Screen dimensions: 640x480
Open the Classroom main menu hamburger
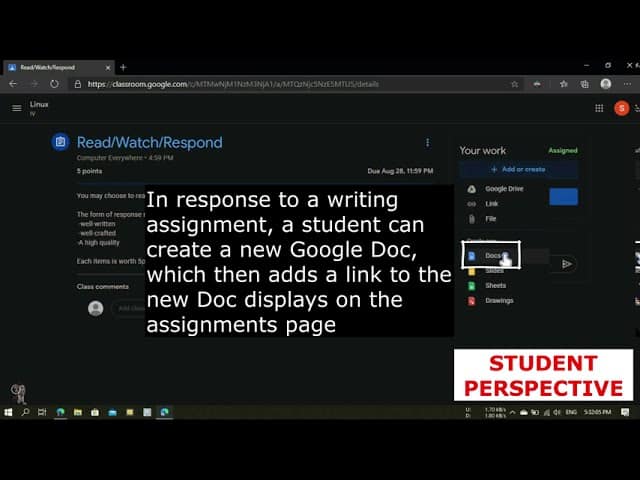click(x=17, y=108)
